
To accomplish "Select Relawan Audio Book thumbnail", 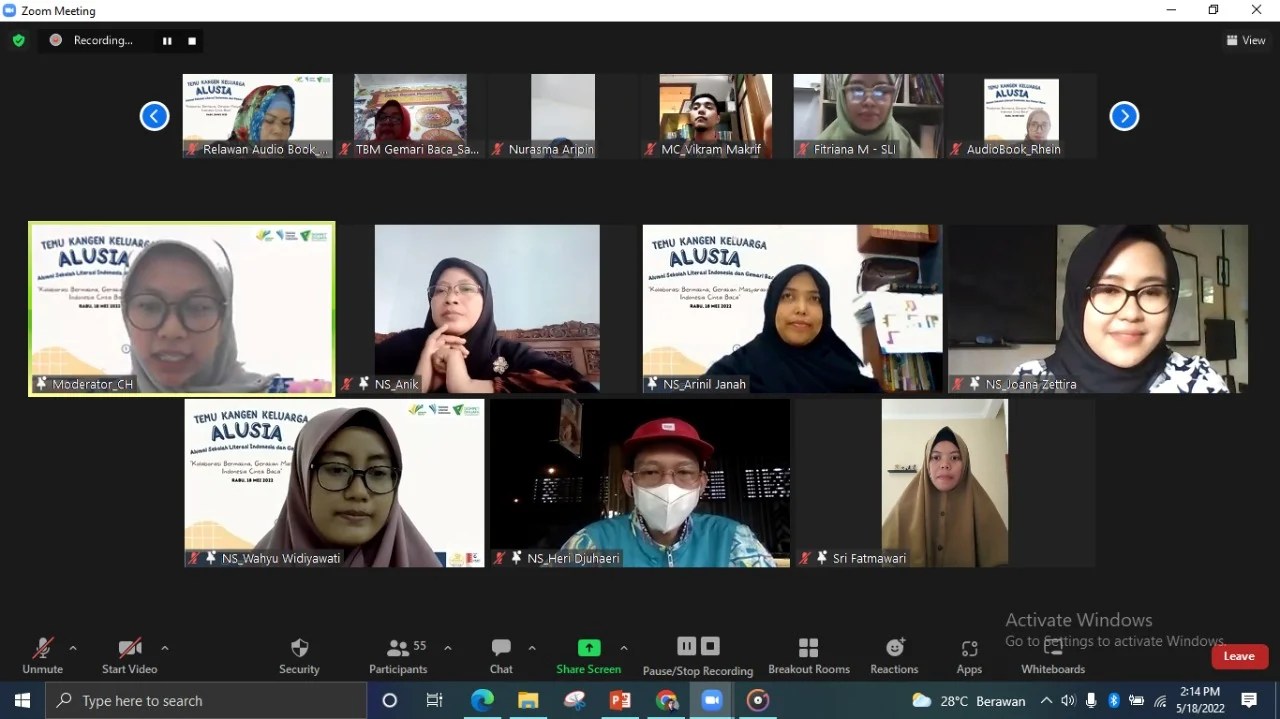I will pyautogui.click(x=258, y=116).
